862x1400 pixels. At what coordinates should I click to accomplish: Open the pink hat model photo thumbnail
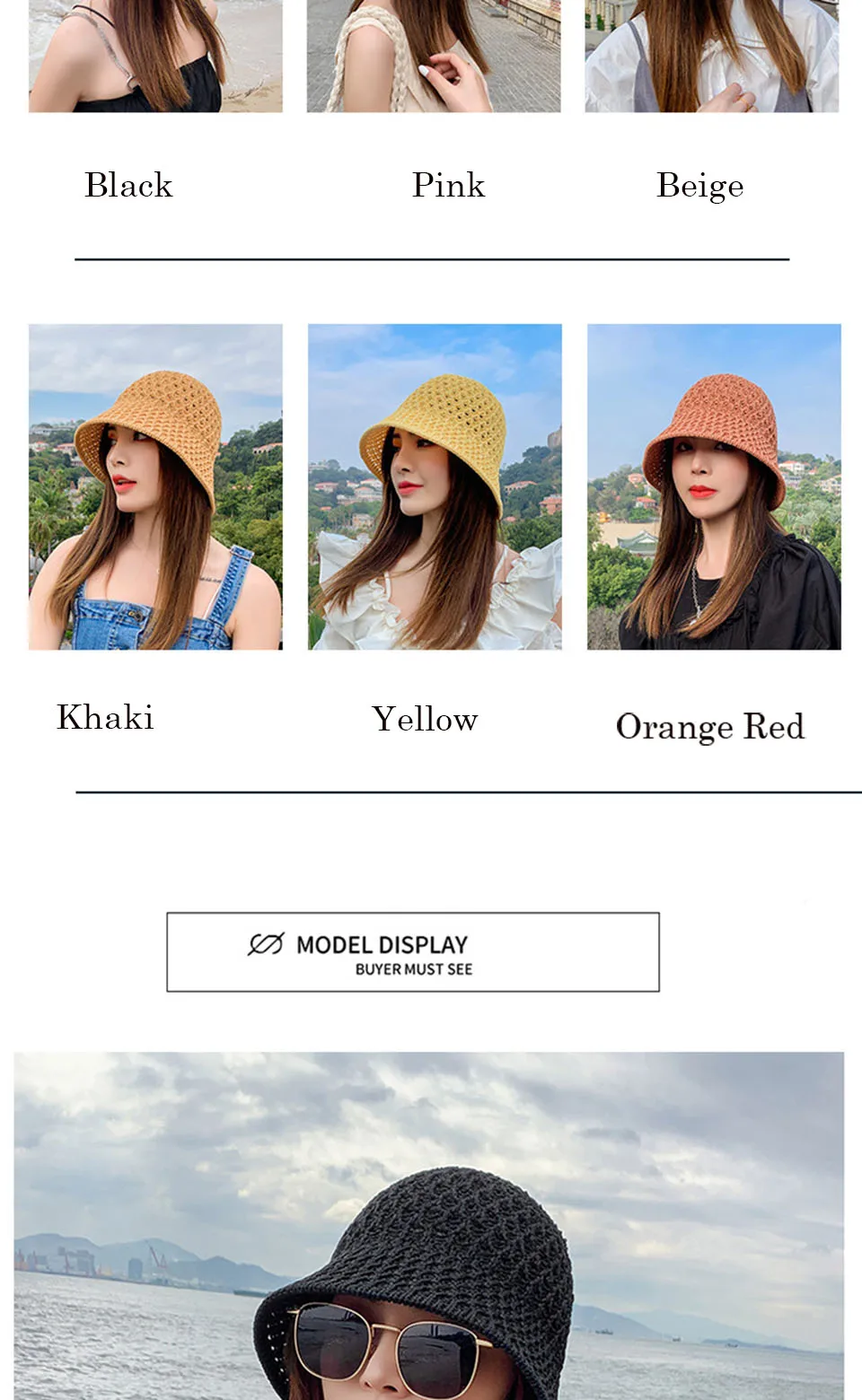434,56
